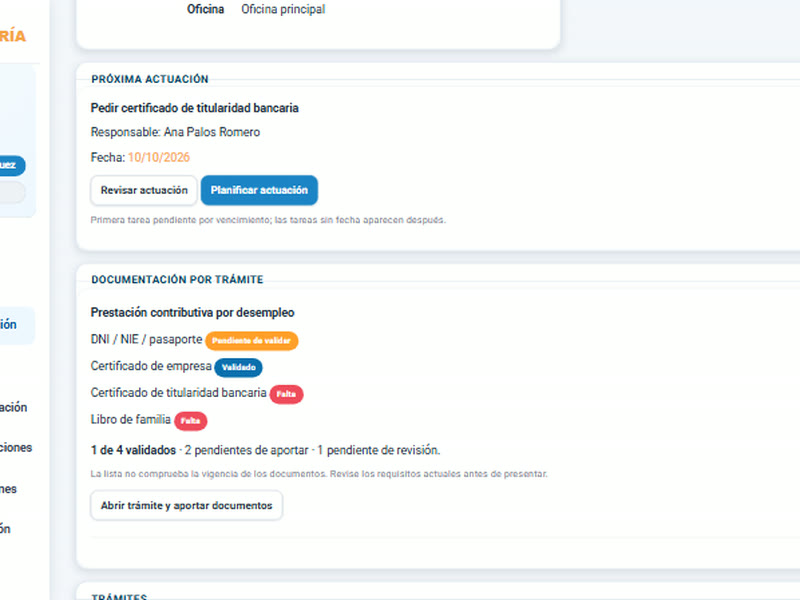Select the 'Pendiente de validar' orange badge

[x=252, y=341]
